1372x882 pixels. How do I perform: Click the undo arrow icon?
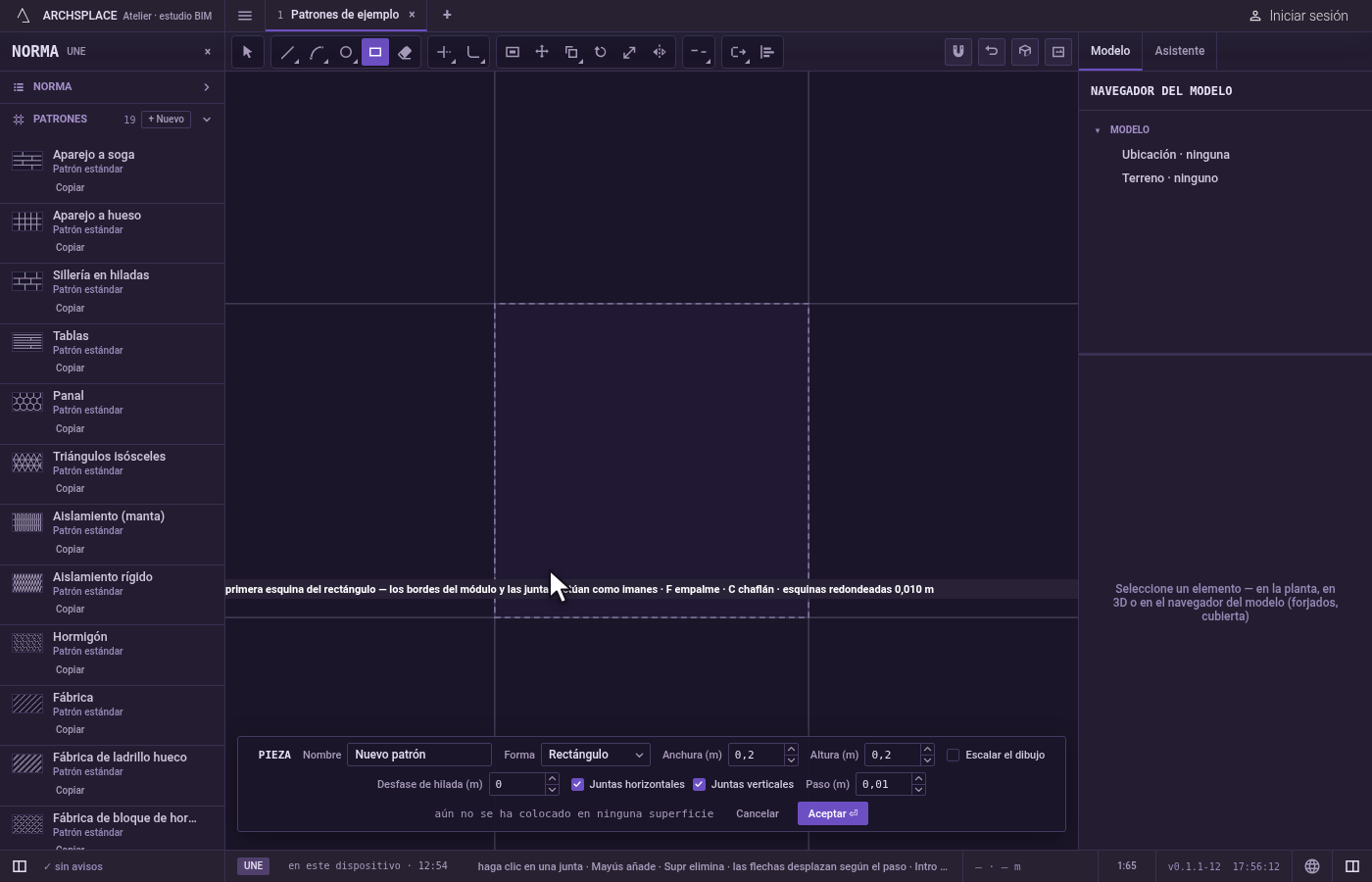point(992,52)
